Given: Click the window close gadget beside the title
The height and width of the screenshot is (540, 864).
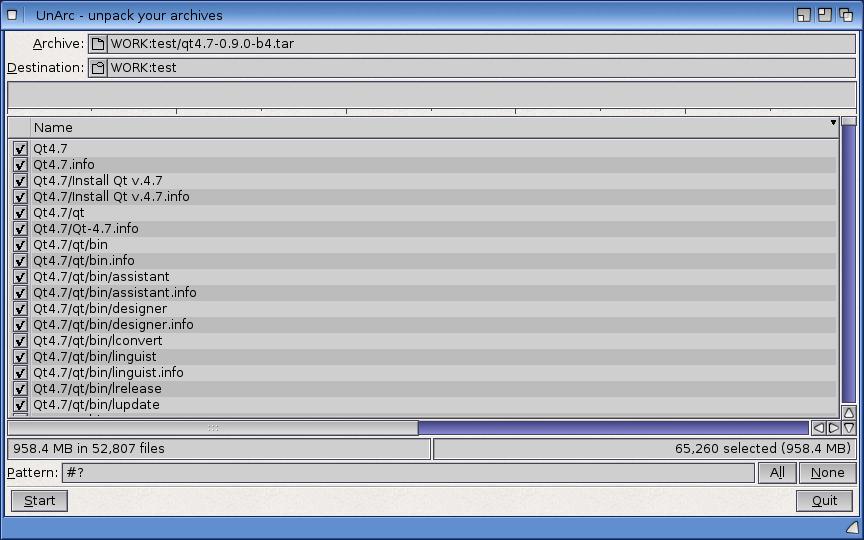Looking at the screenshot, I should point(12,15).
